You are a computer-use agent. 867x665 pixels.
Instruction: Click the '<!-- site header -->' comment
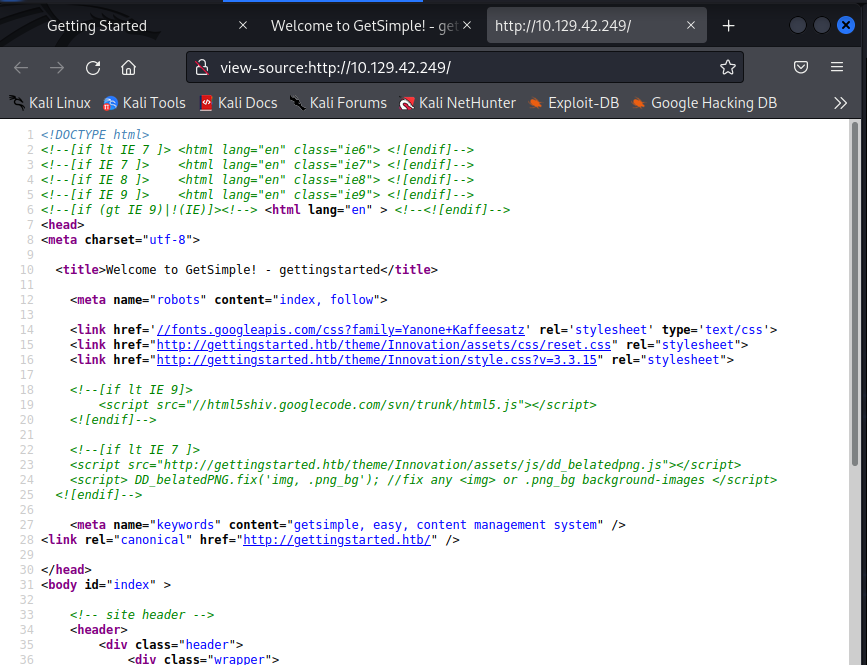tap(142, 615)
